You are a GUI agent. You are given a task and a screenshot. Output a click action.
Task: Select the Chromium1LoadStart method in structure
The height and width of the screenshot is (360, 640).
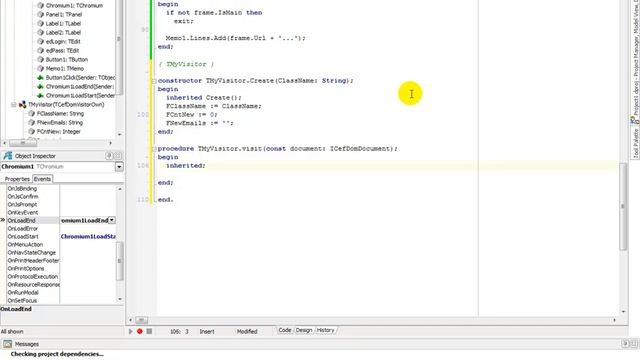pyautogui.click(x=80, y=96)
